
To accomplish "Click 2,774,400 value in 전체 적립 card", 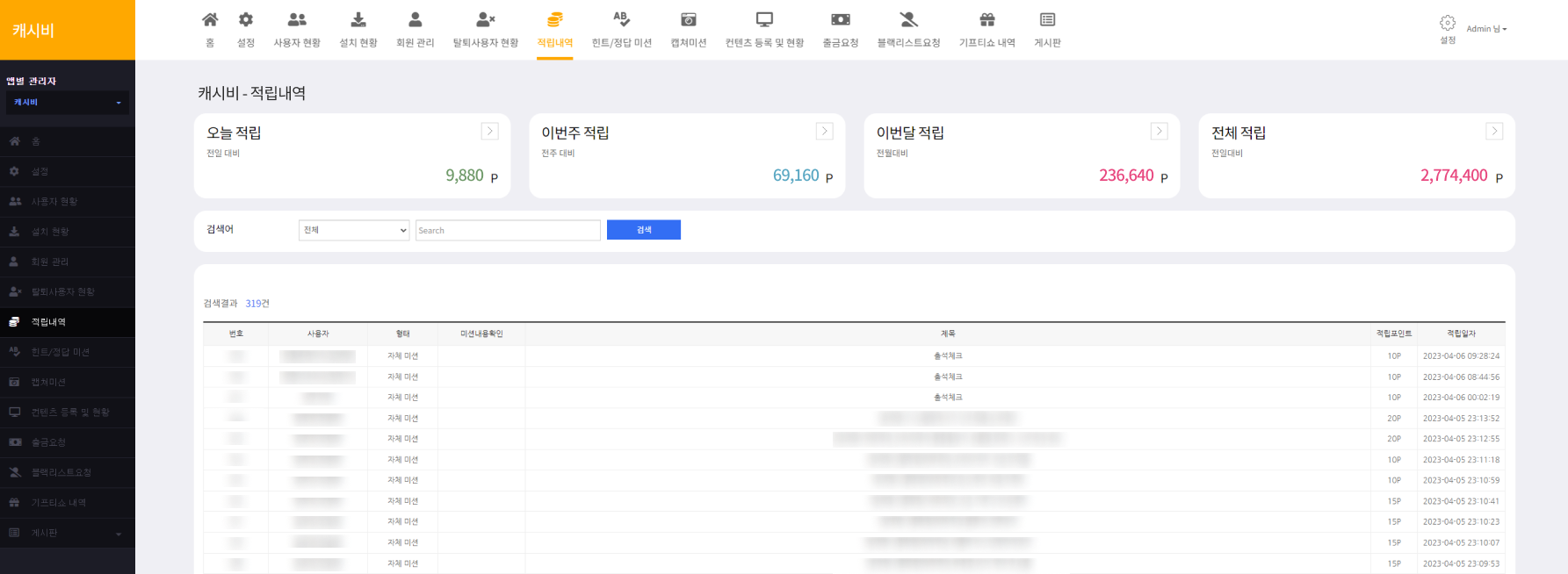I will pyautogui.click(x=1454, y=176).
